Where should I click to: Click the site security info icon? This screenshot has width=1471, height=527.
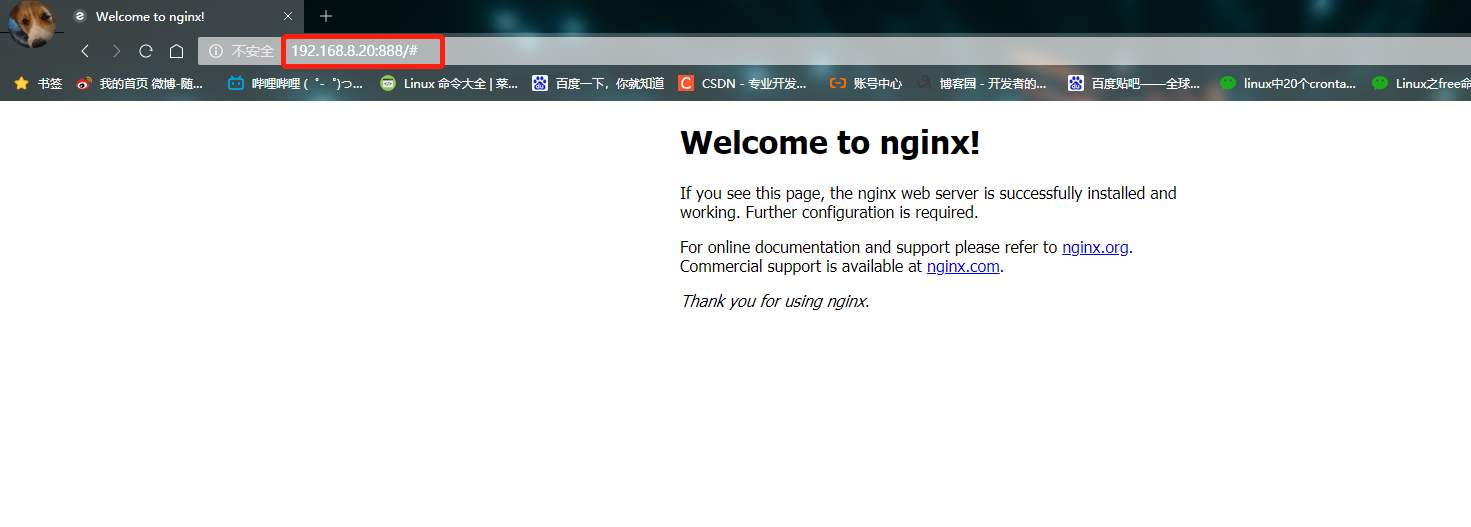pos(215,51)
